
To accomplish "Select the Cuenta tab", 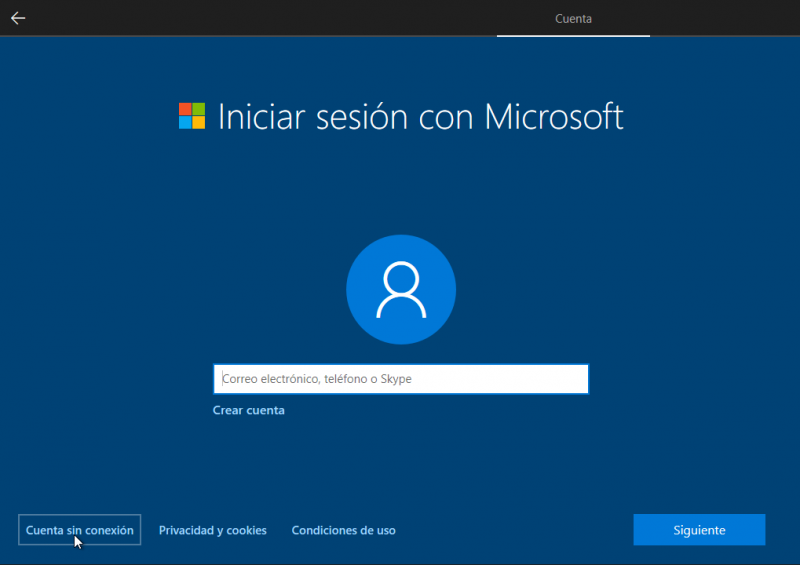I will coord(573,18).
